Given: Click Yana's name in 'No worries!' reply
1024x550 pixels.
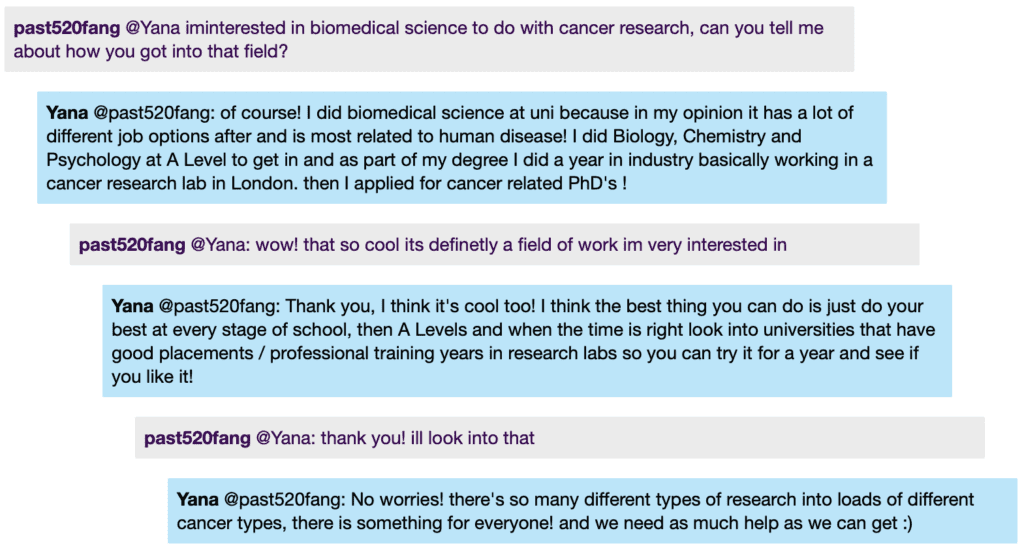Looking at the screenshot, I should click(x=197, y=500).
